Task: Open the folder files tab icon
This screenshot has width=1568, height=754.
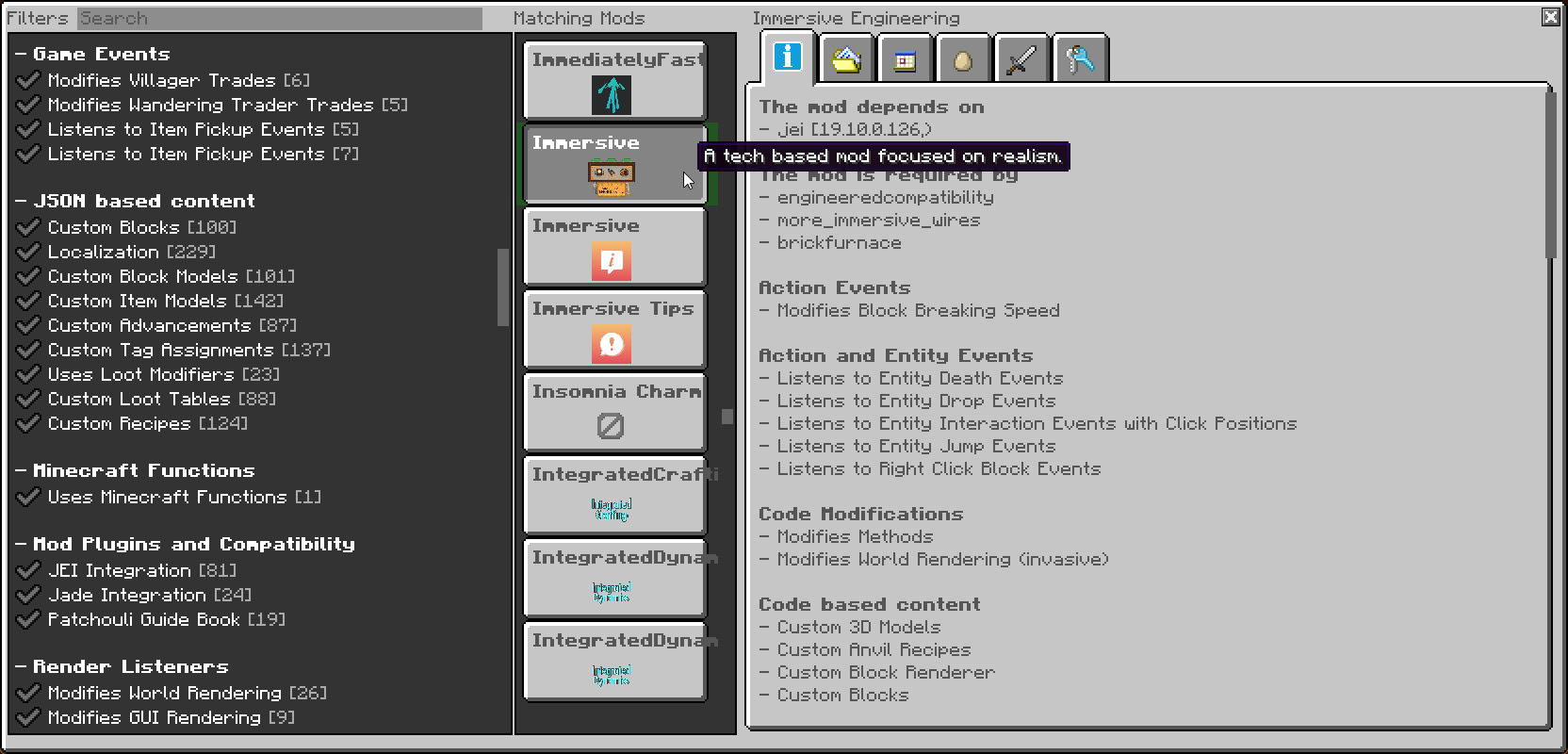Action: pyautogui.click(x=846, y=60)
